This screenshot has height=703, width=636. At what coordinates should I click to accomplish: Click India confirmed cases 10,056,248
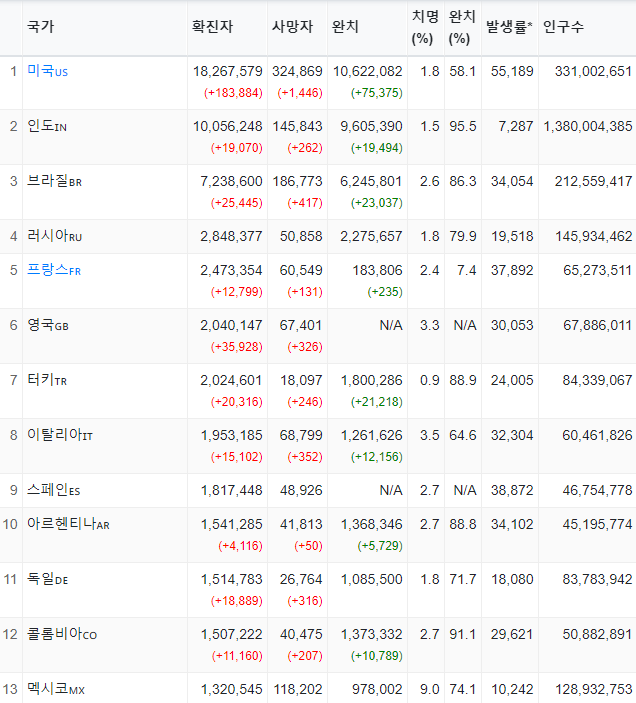[228, 126]
